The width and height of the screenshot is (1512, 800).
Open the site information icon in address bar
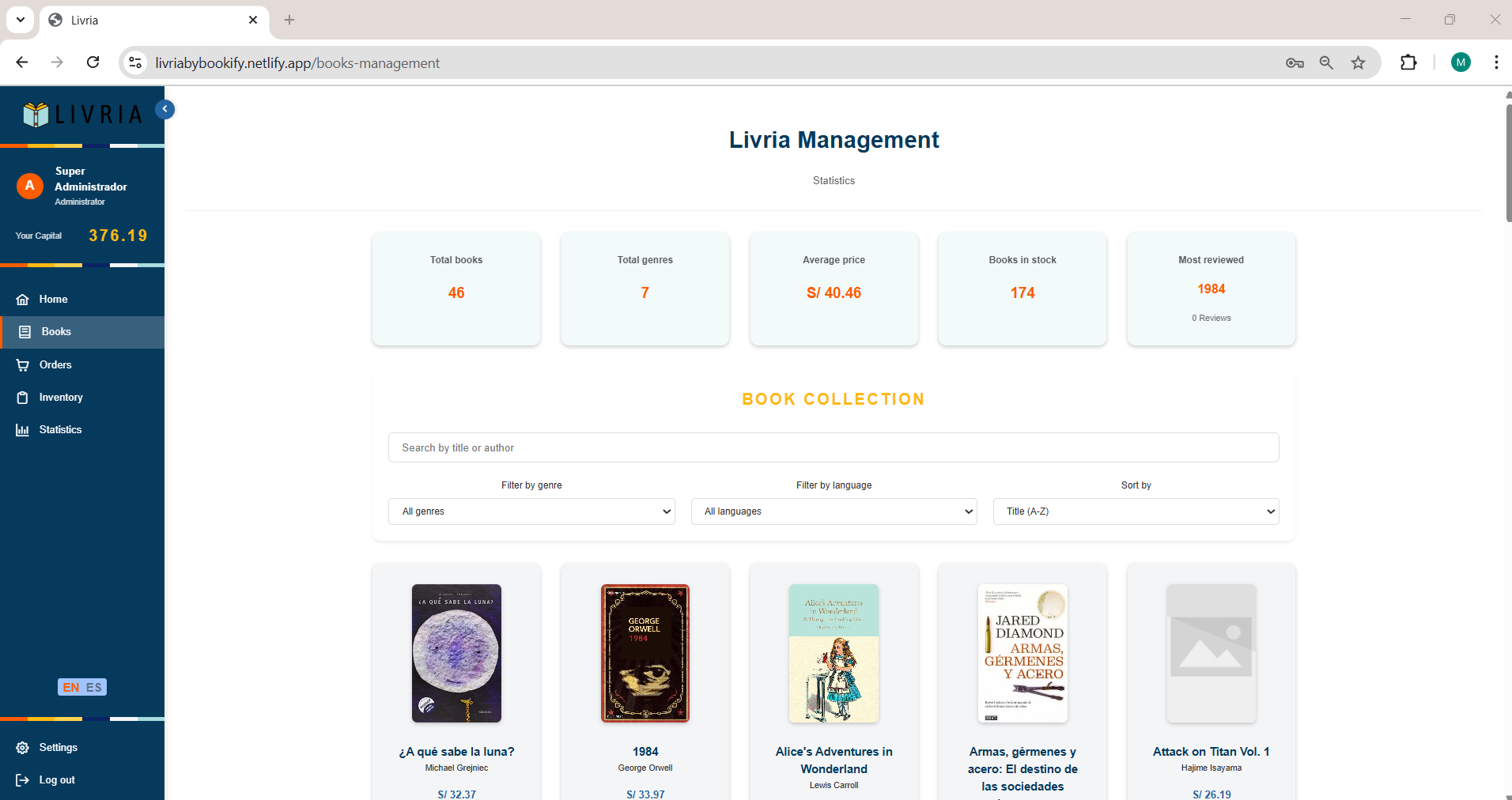click(x=135, y=62)
